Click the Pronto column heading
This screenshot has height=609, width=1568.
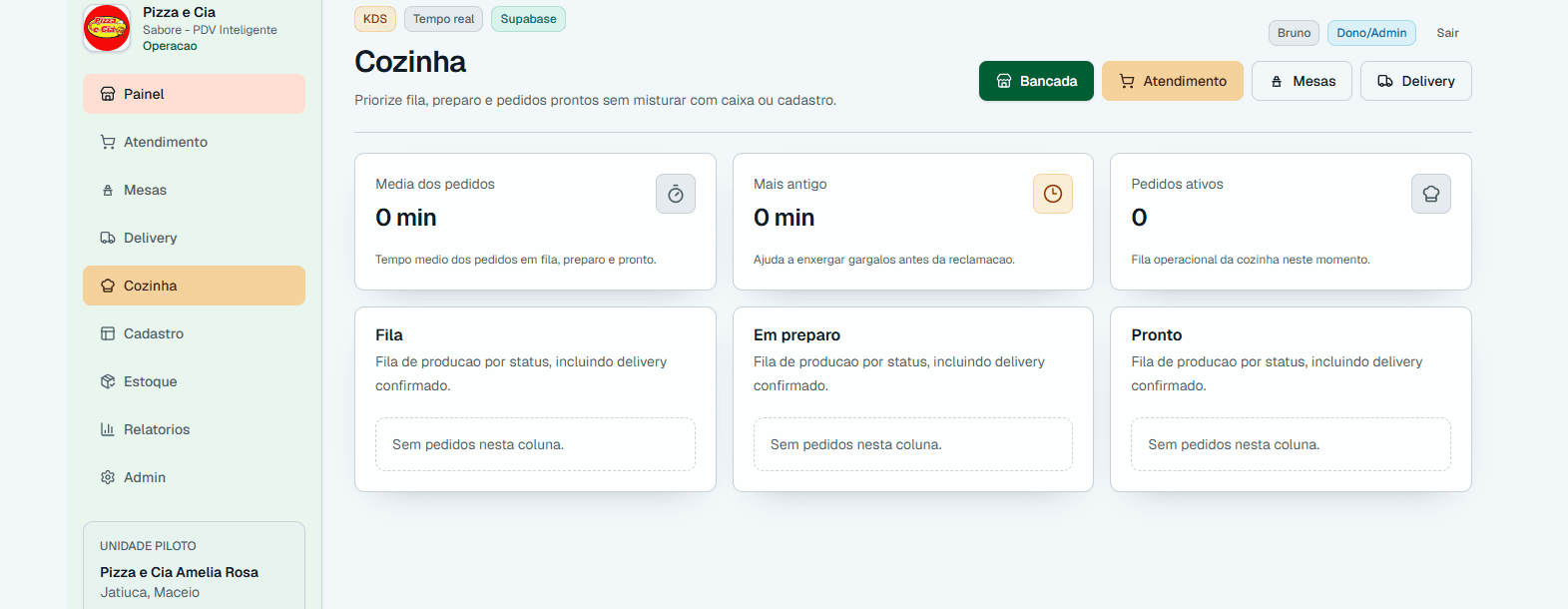pyautogui.click(x=1156, y=335)
